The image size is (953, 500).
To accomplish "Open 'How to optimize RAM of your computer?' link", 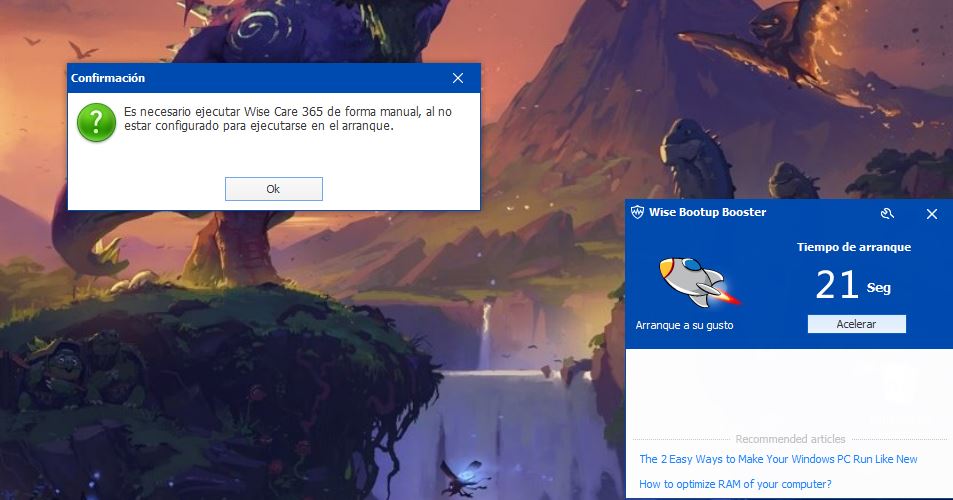I will (735, 484).
